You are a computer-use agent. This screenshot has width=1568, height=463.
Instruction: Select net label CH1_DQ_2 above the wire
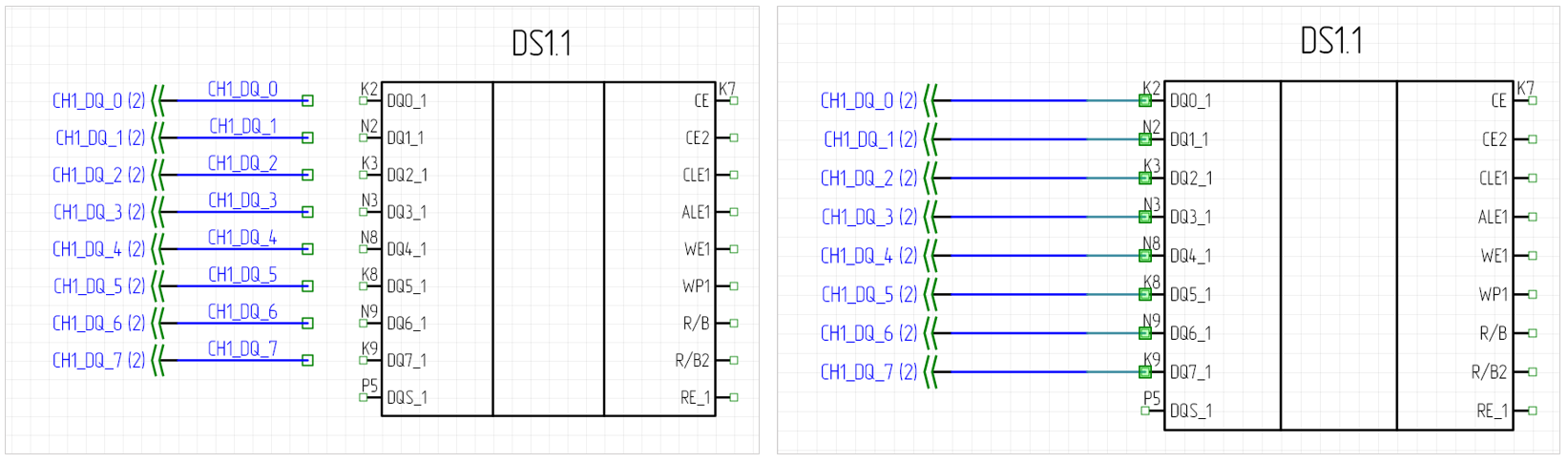pos(243,163)
